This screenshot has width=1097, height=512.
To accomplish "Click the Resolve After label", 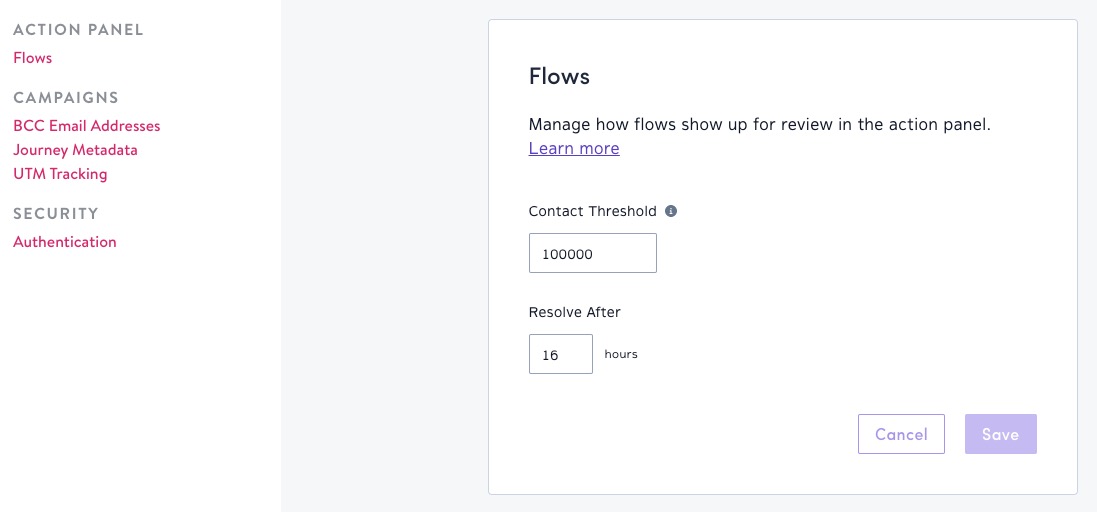I will pyautogui.click(x=574, y=312).
